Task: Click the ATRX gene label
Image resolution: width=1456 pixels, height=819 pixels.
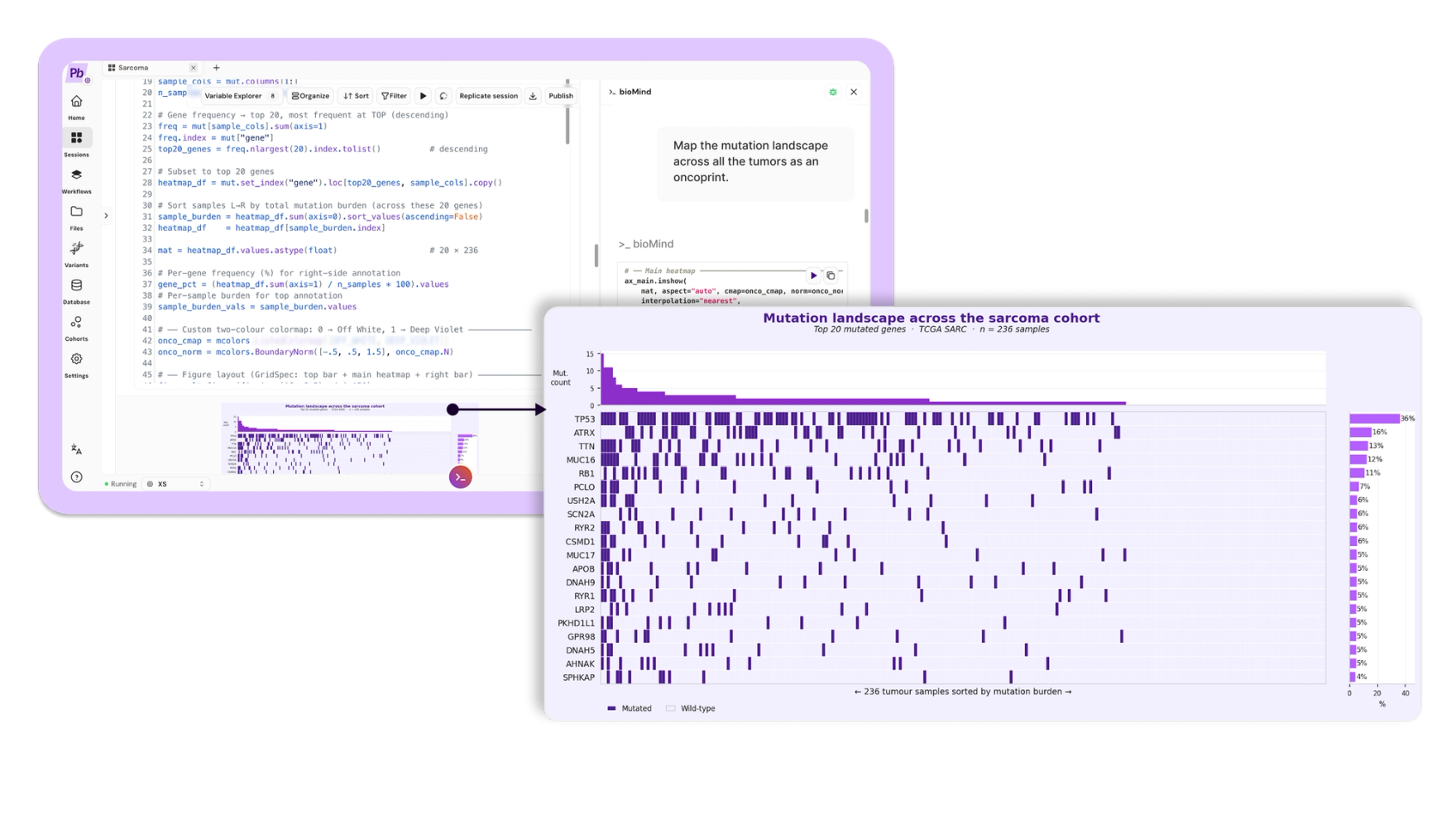Action: 584,433
